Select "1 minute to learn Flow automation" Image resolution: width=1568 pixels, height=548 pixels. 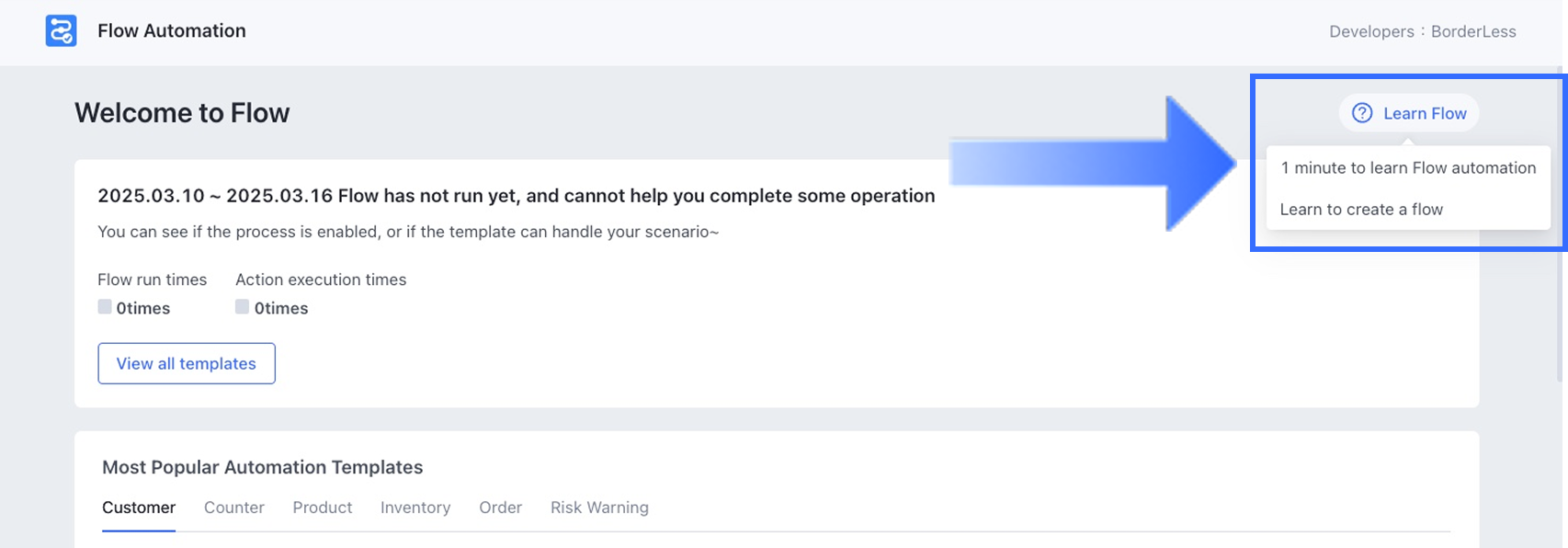coord(1408,167)
